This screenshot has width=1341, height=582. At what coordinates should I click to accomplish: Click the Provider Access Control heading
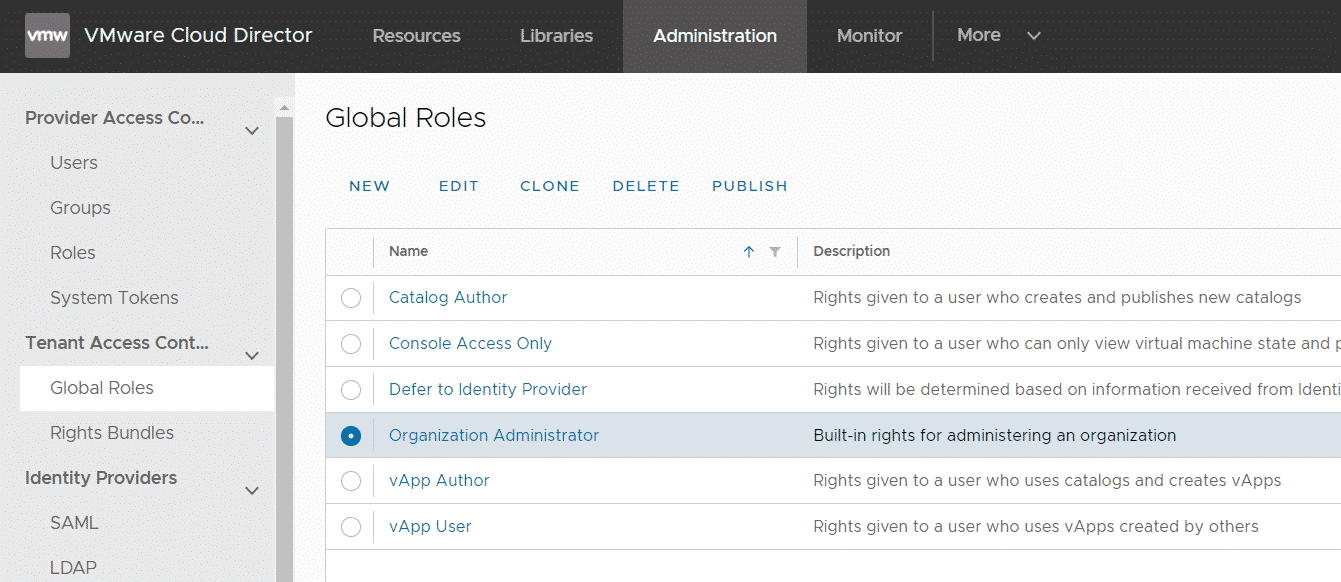(x=115, y=118)
